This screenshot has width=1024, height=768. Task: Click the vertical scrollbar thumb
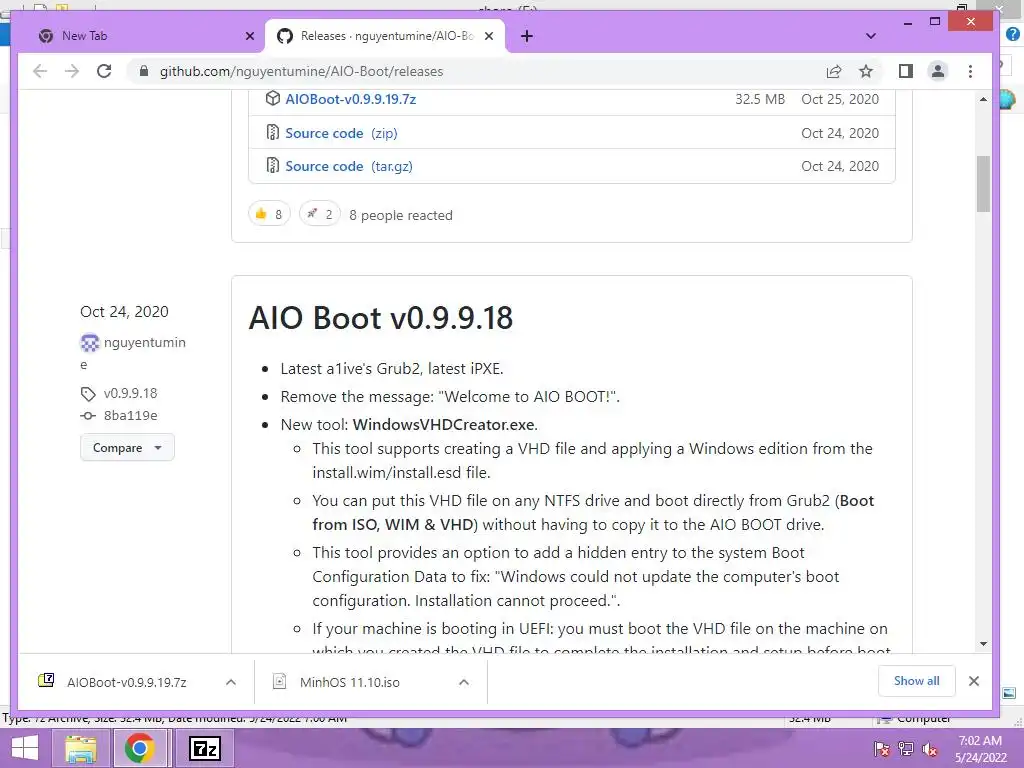[984, 184]
